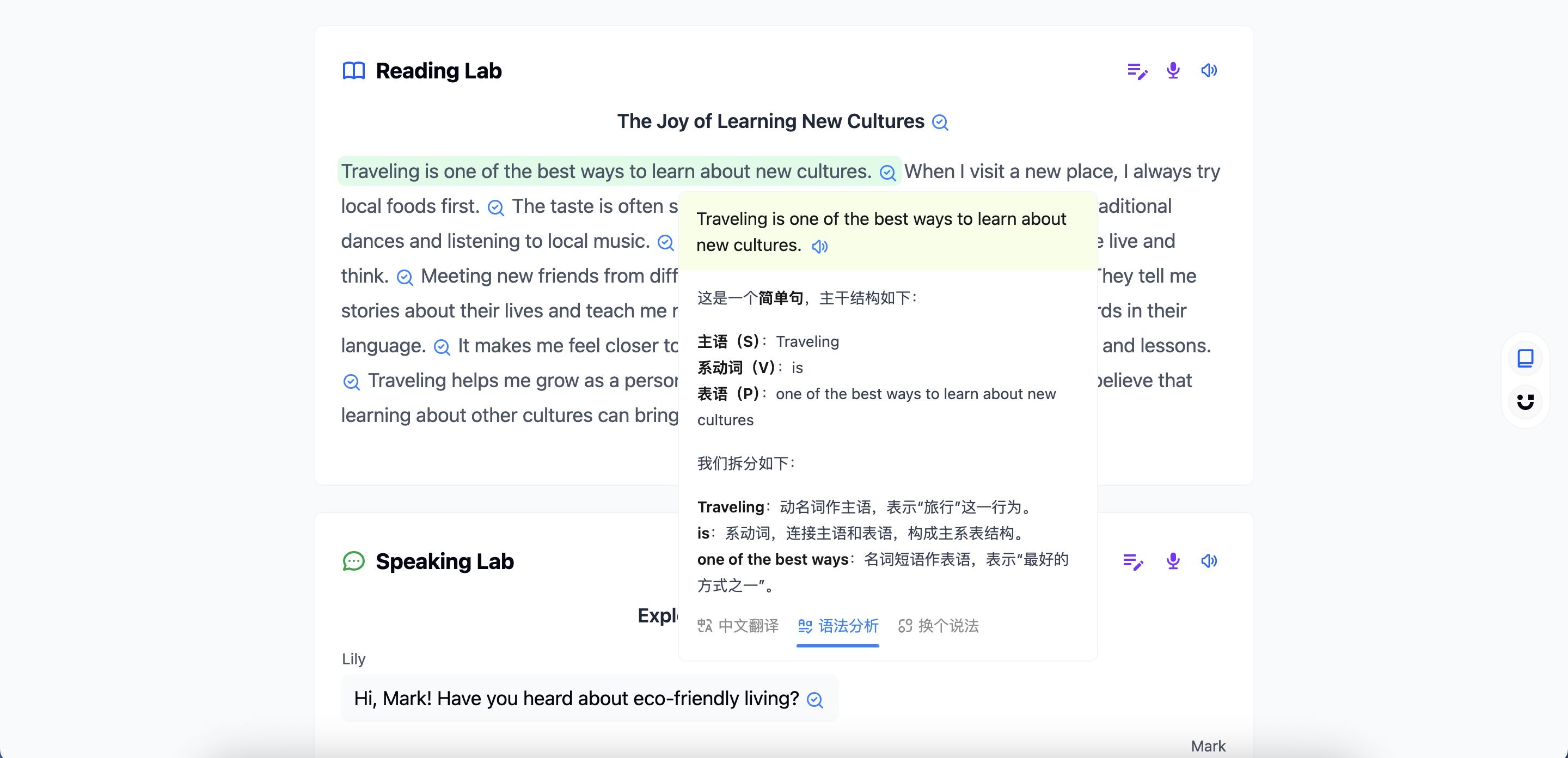Click sentence 'It makes me feel closer to'
Screen dimensions: 1568x758
point(567,346)
